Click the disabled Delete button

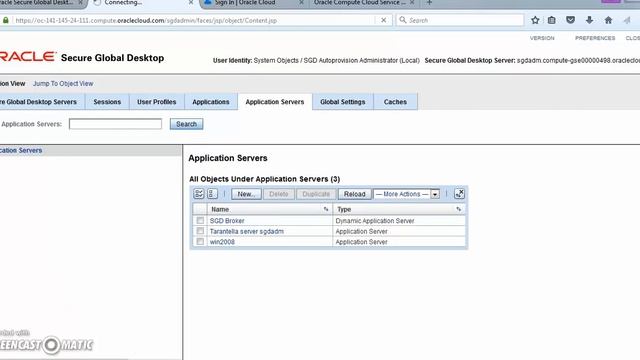pyautogui.click(x=279, y=194)
